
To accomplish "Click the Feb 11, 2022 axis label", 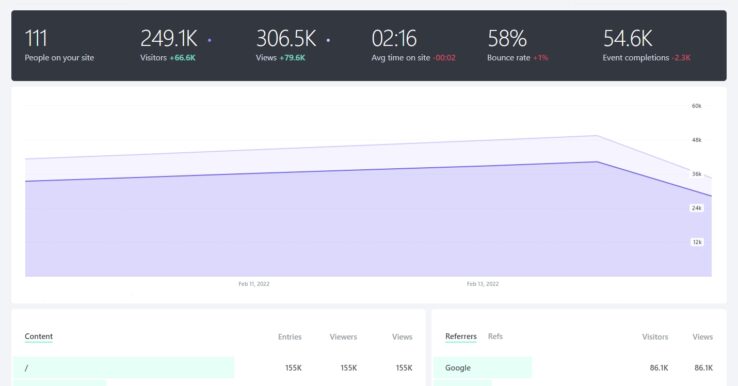I will coord(254,284).
